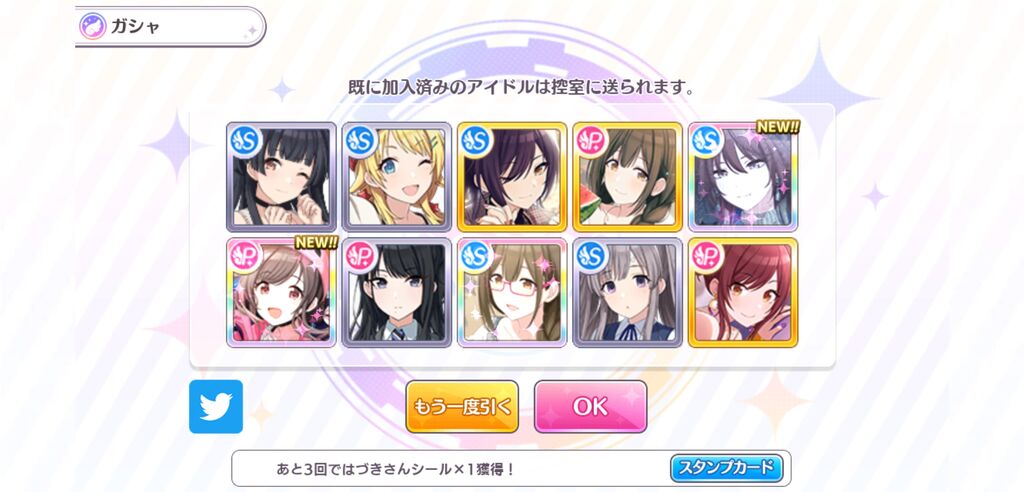Select the red-haired gold-framed idol card
Screen dimensions: 1024x492
point(743,292)
